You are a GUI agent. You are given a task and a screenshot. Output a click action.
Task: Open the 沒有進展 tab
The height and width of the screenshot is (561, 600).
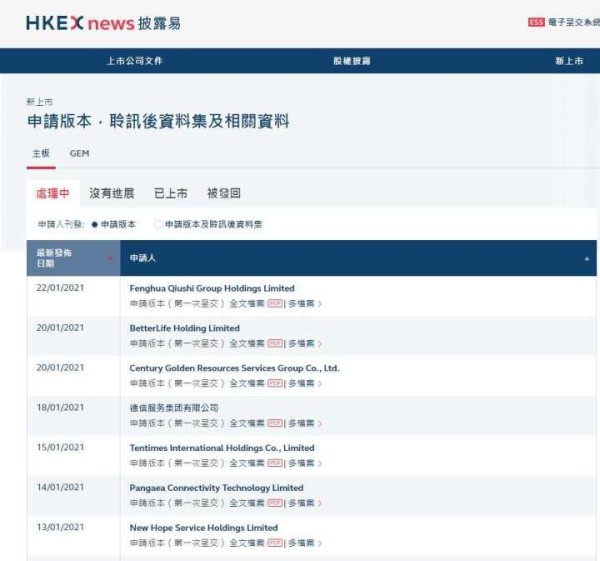click(x=111, y=193)
